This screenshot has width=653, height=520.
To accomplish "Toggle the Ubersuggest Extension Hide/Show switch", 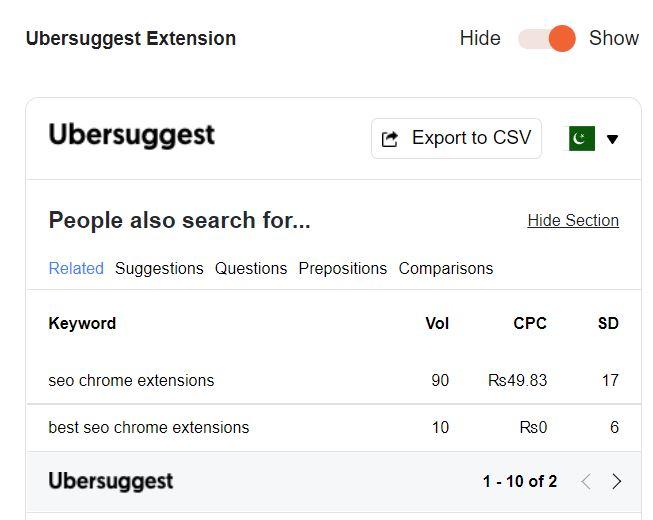I will 546,38.
